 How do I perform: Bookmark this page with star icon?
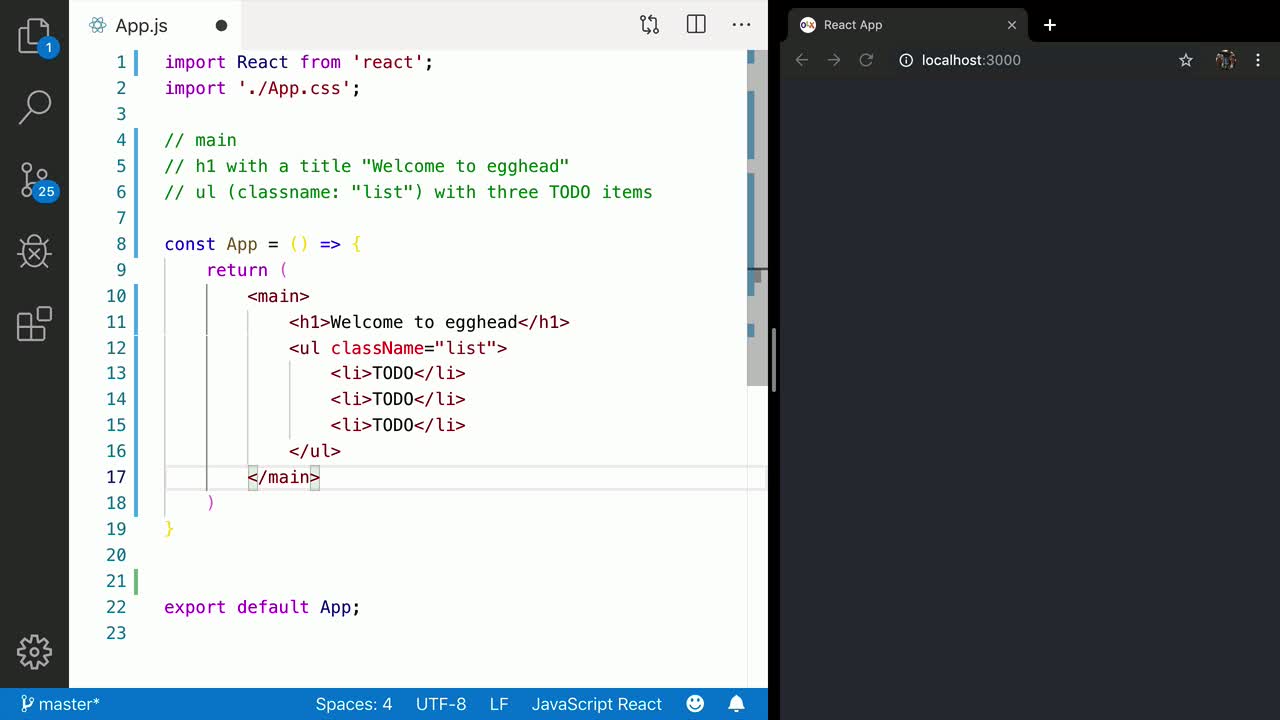(x=1185, y=60)
